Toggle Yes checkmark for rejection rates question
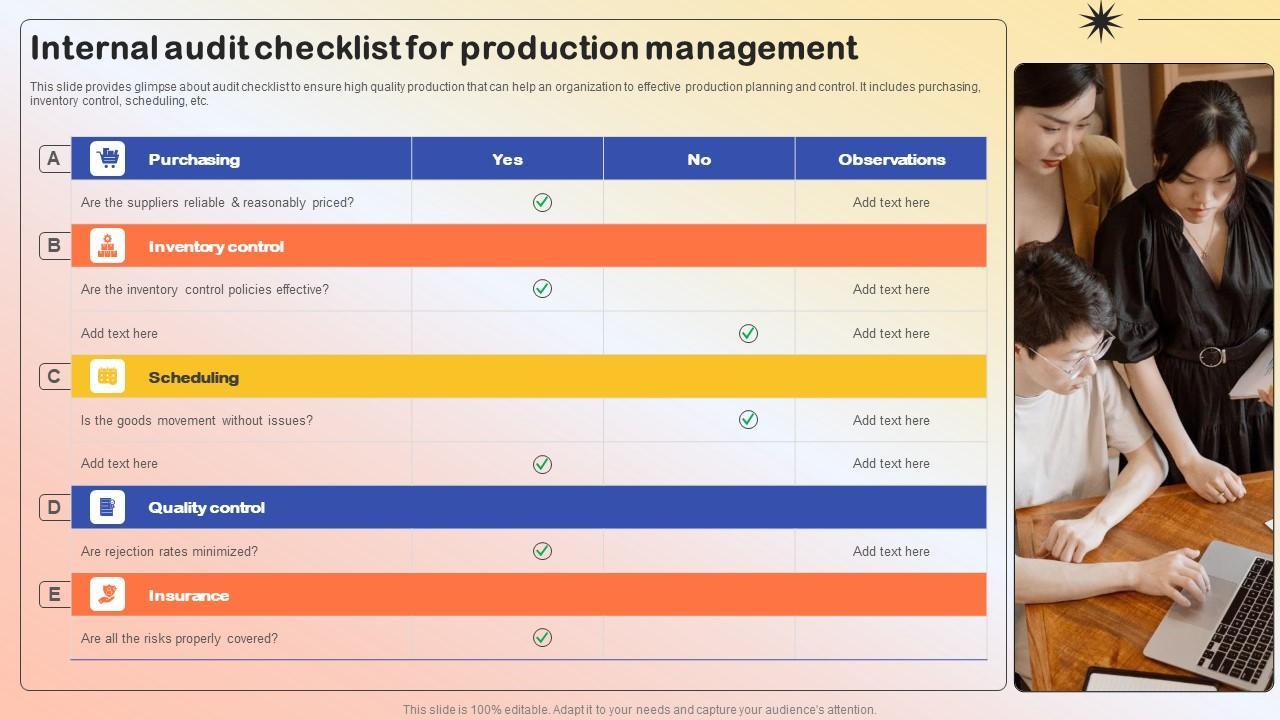1280x720 pixels. tap(542, 551)
